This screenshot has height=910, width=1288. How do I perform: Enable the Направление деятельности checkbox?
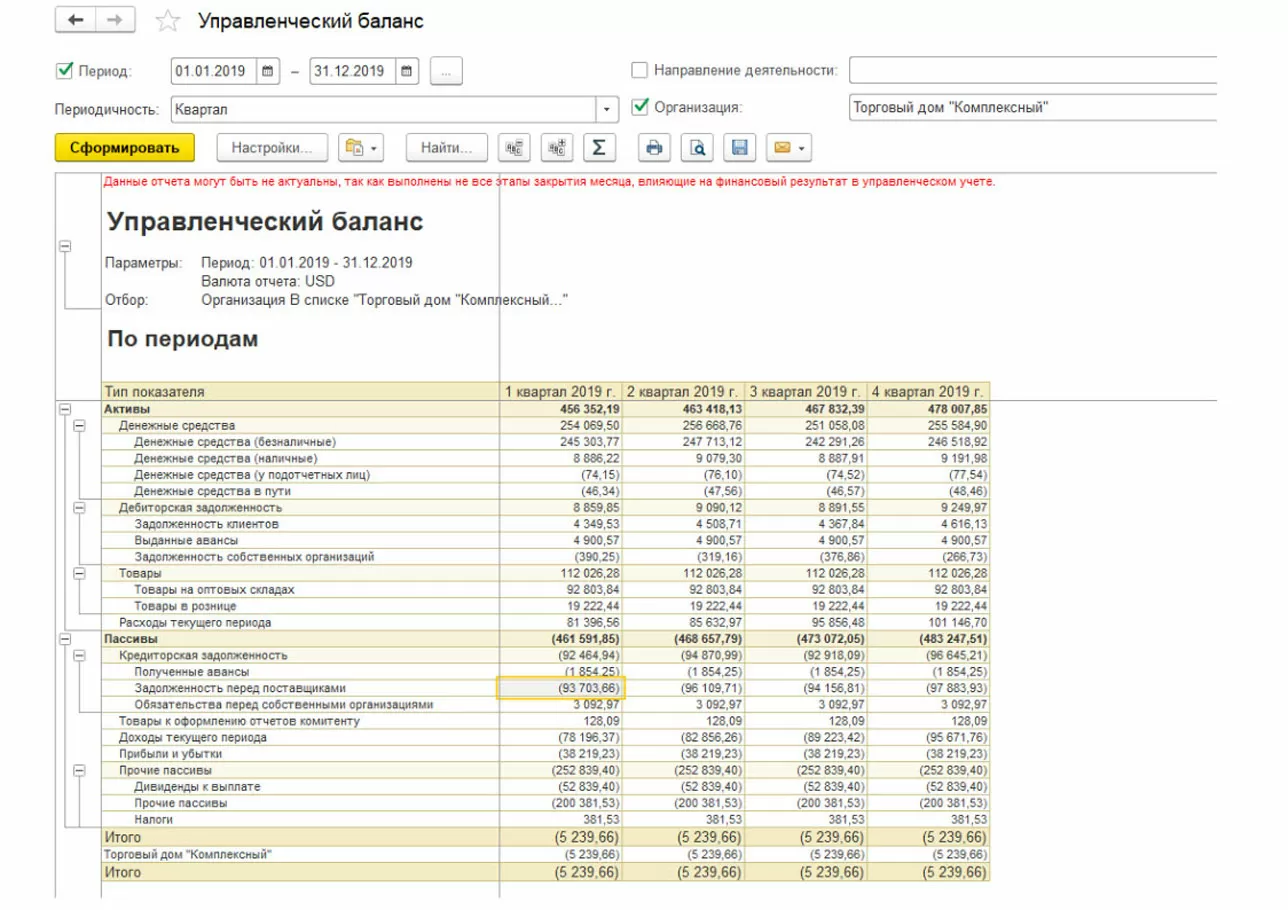point(640,71)
